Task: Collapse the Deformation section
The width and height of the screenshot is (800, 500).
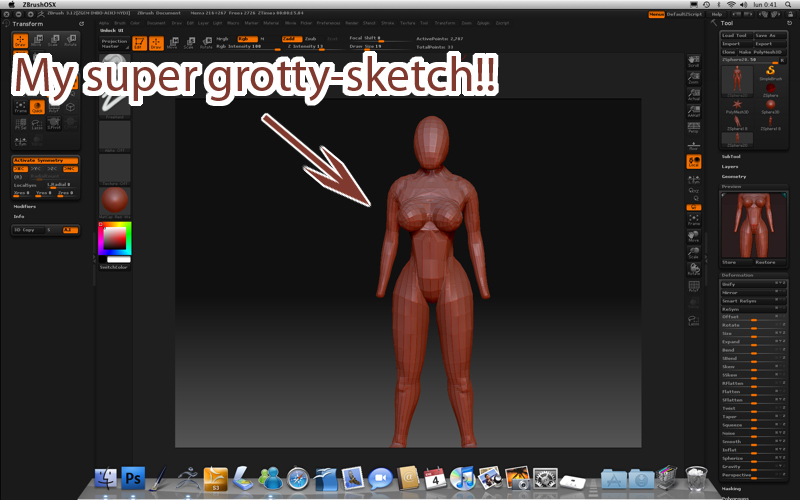Action: click(737, 275)
